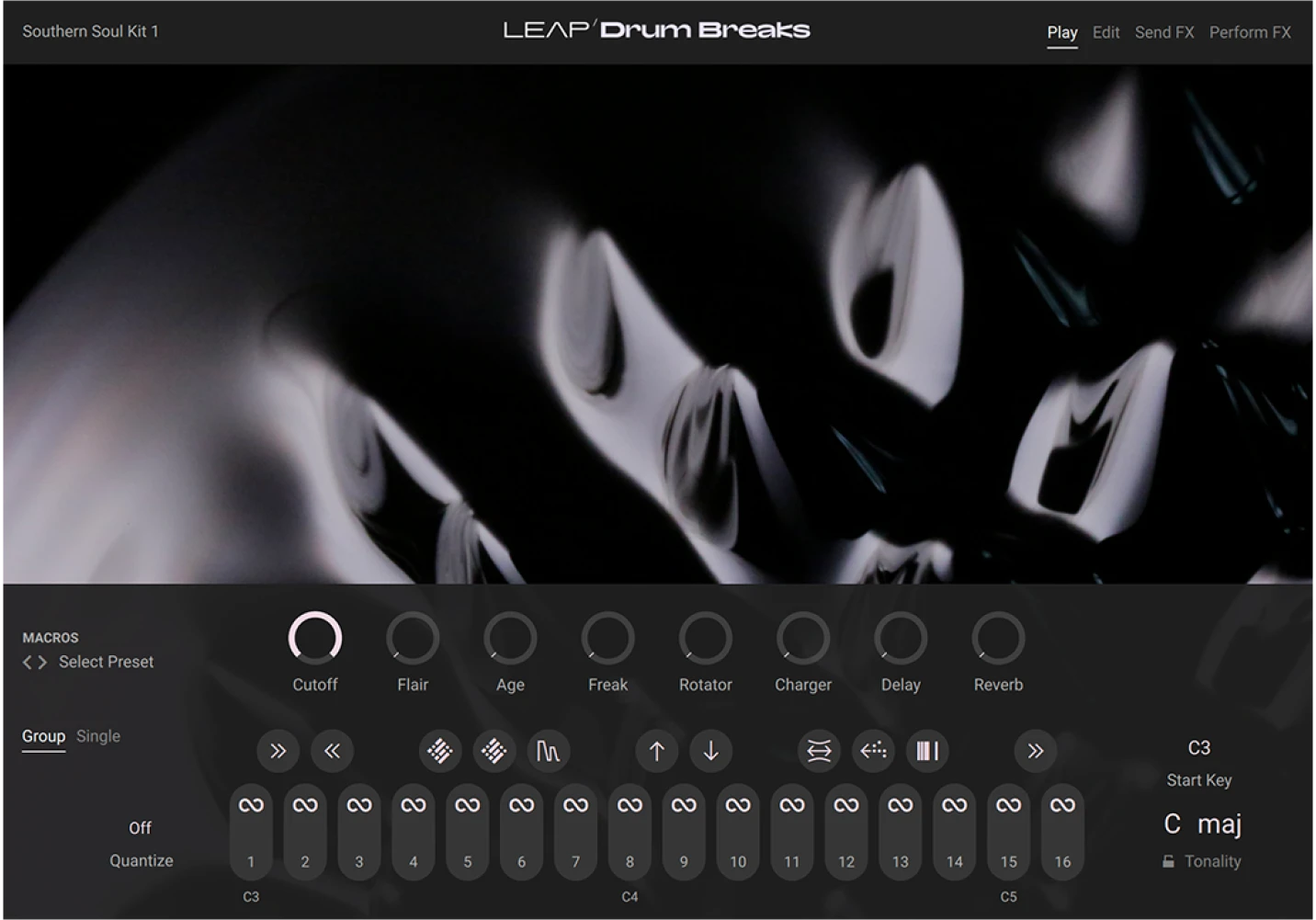
Task: Switch to the Edit tab
Action: (1105, 31)
